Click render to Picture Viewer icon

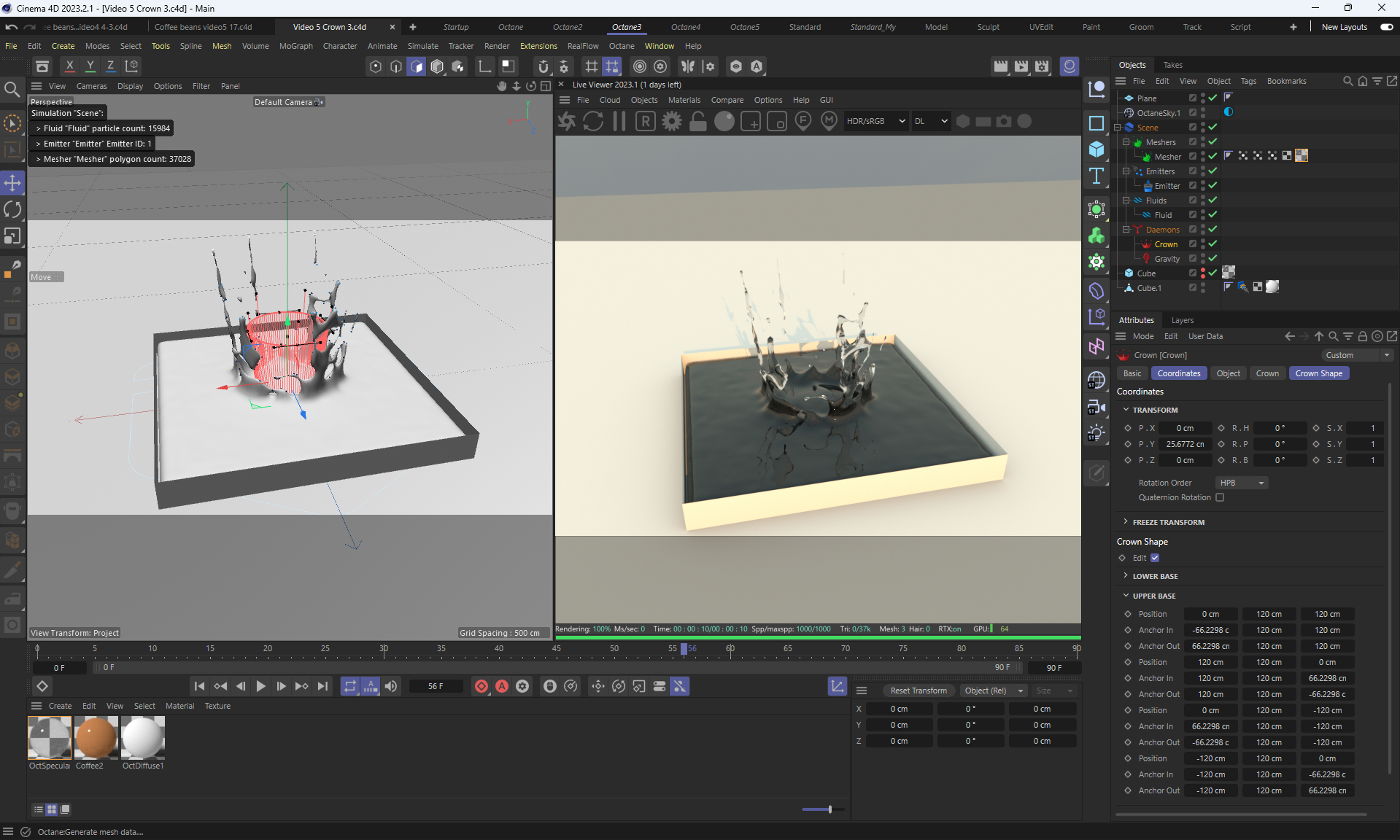pos(1021,66)
